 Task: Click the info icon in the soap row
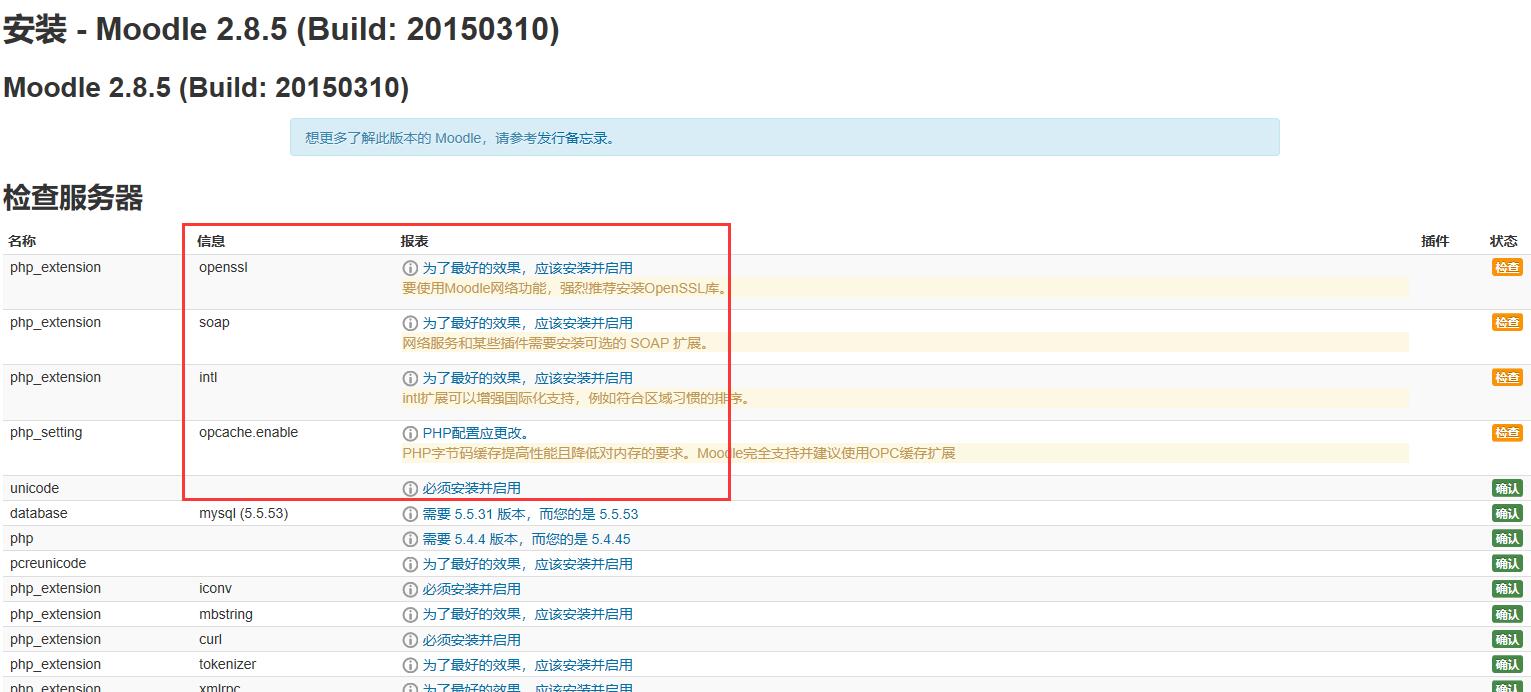click(410, 323)
